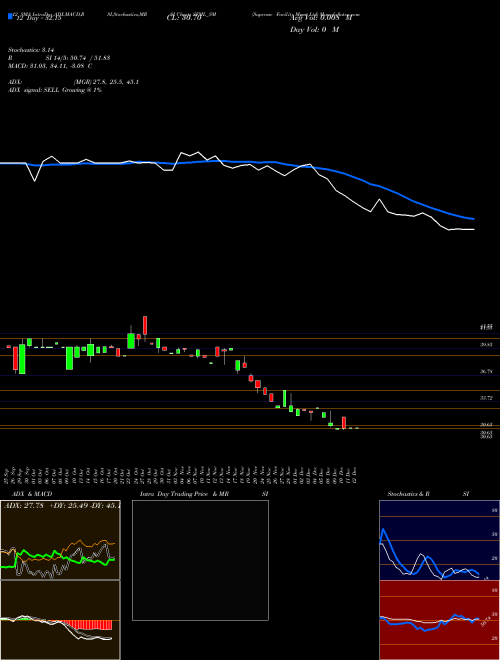This screenshot has width=500, height=660.
Task: Click the 33.72 price axis label
Action: 487,398
